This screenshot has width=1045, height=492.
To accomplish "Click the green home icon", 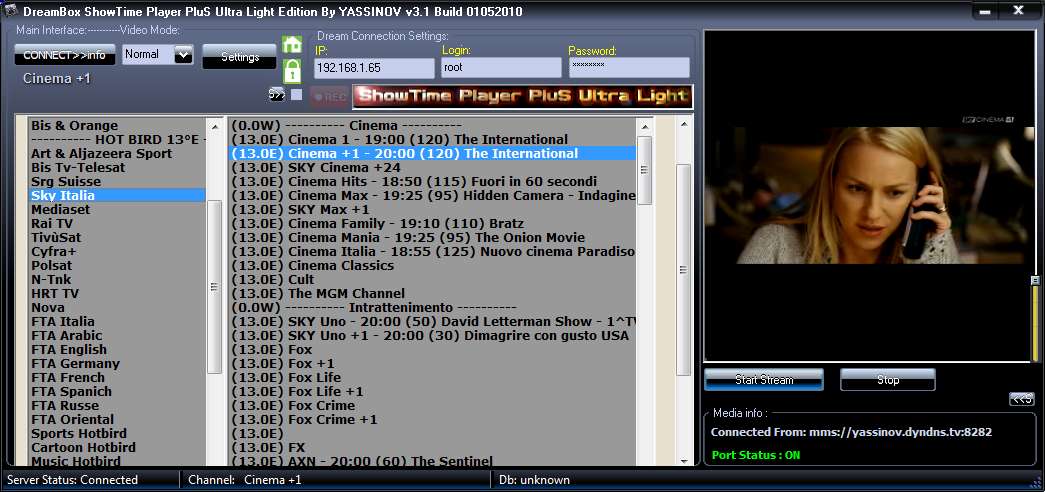I will pos(292,45).
